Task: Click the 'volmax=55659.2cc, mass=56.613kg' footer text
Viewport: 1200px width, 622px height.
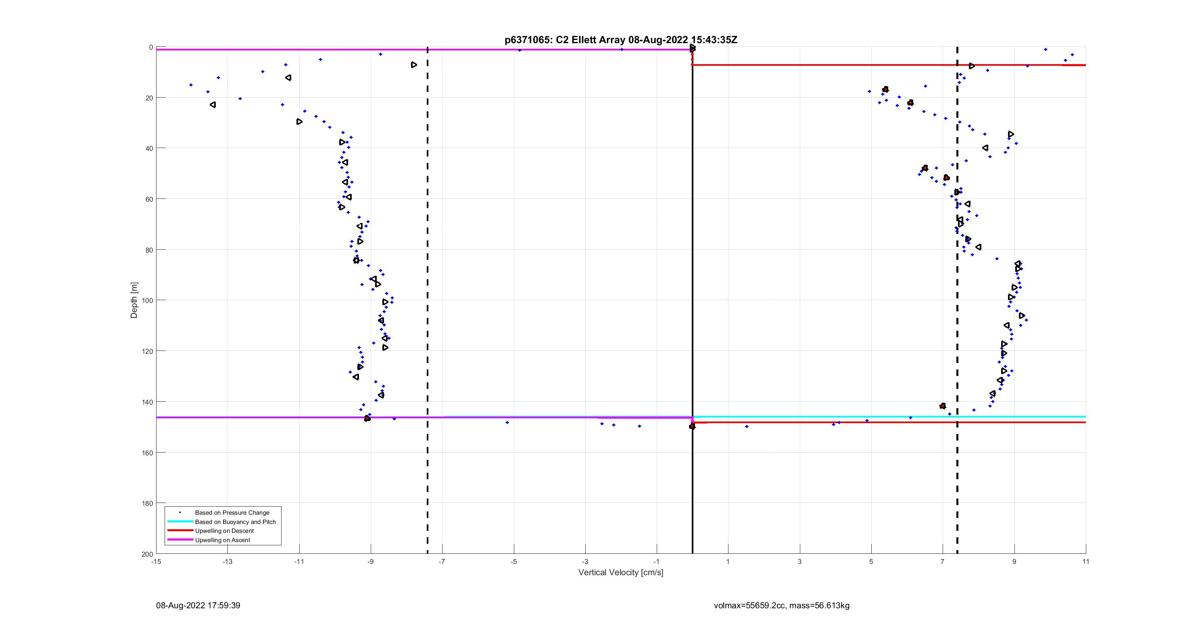Action: click(781, 605)
